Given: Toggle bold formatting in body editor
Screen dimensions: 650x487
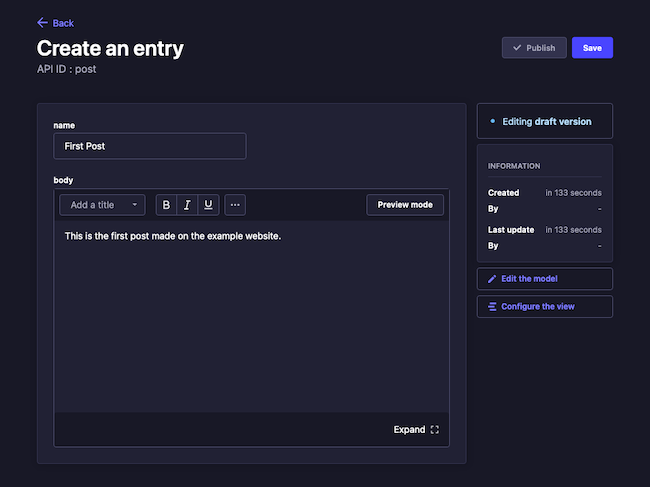Looking at the screenshot, I should [166, 205].
